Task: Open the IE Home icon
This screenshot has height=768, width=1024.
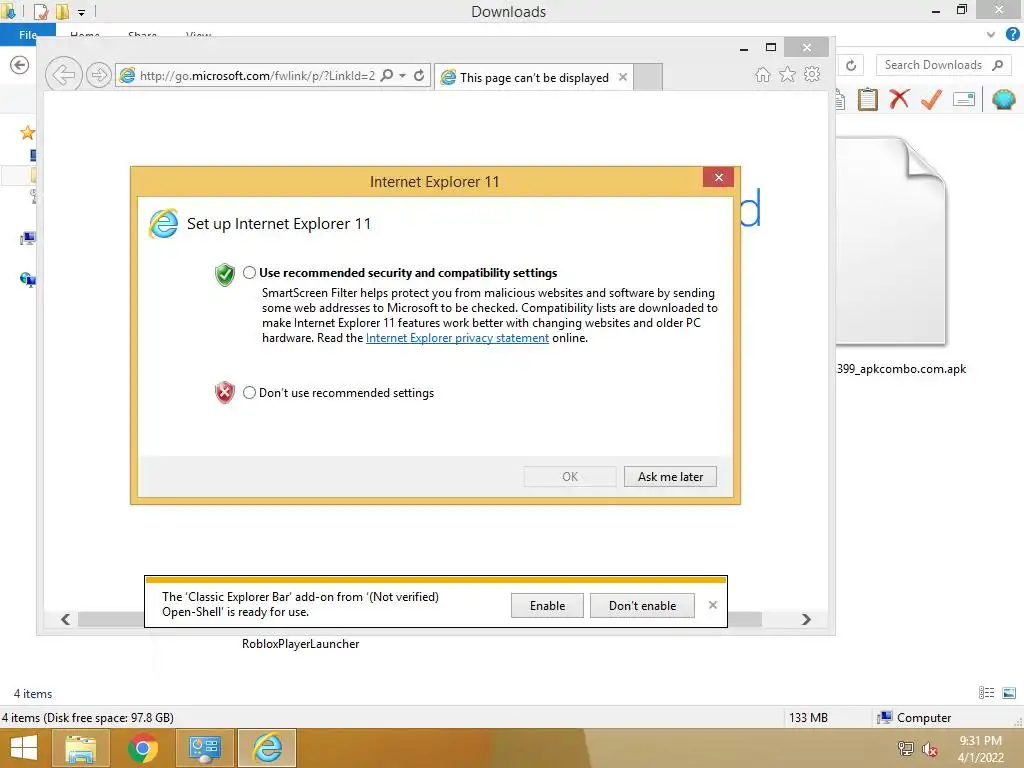Action: pos(762,74)
